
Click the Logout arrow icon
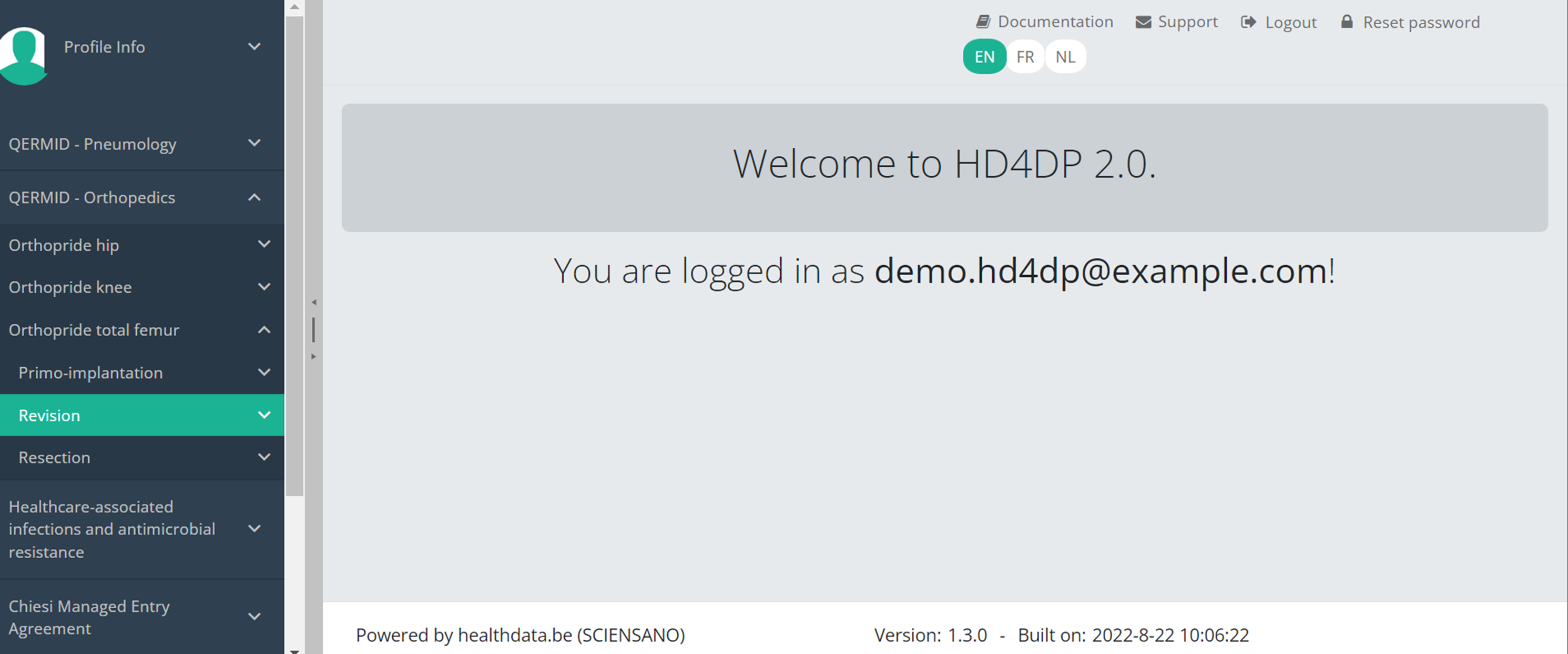(1248, 22)
